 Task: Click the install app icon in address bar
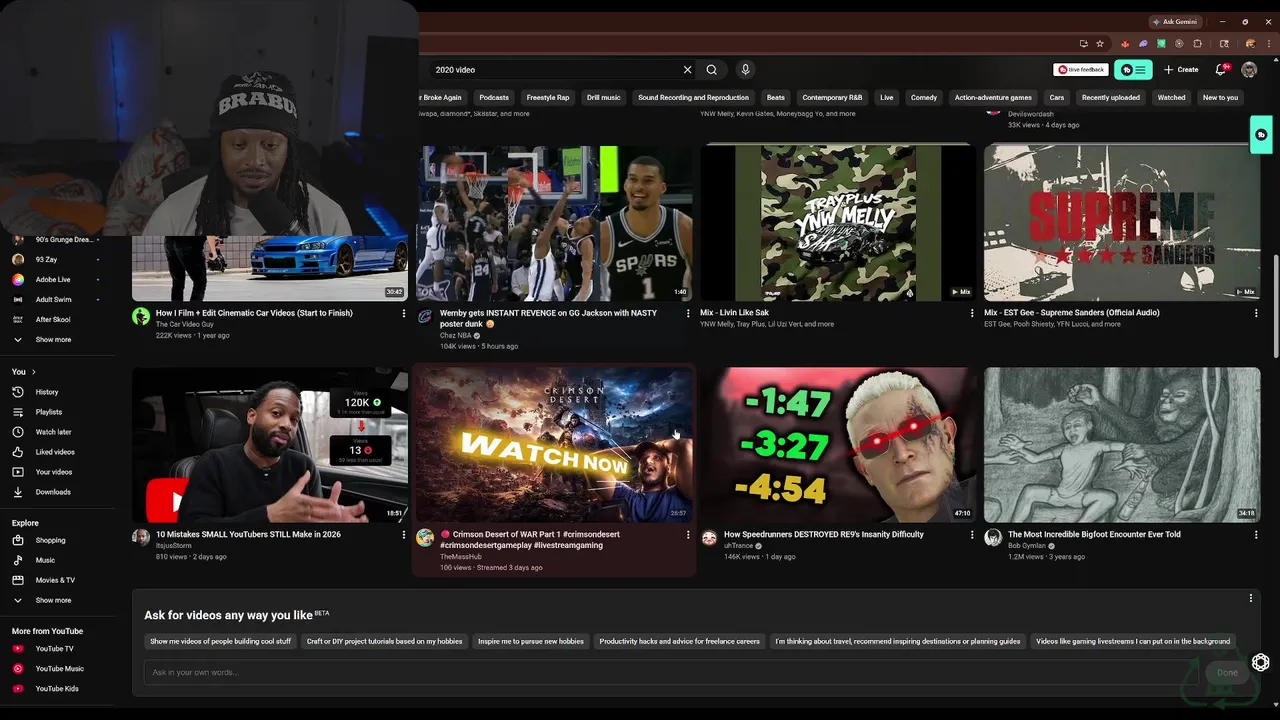click(x=1083, y=44)
